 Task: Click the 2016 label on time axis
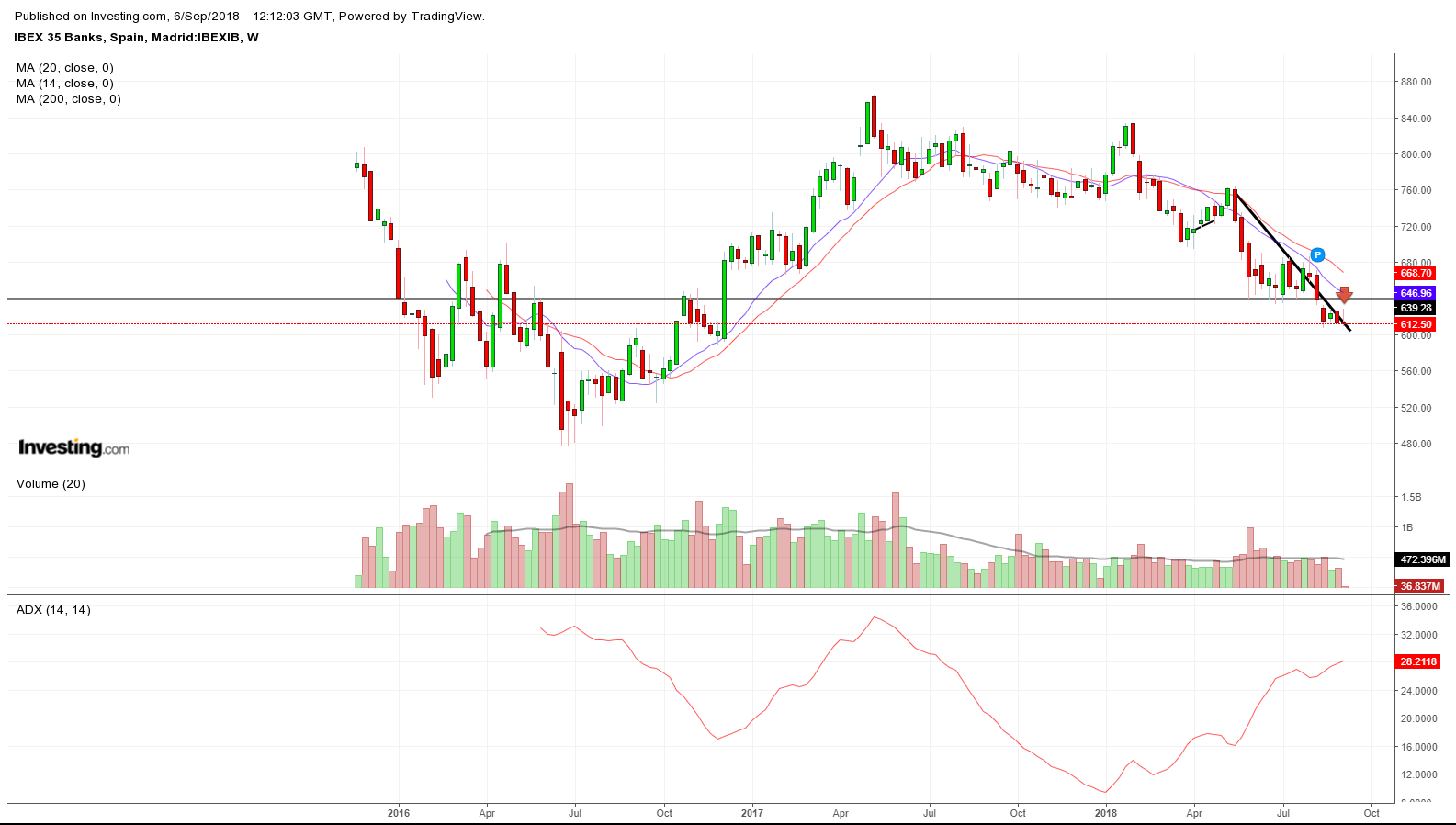(399, 813)
